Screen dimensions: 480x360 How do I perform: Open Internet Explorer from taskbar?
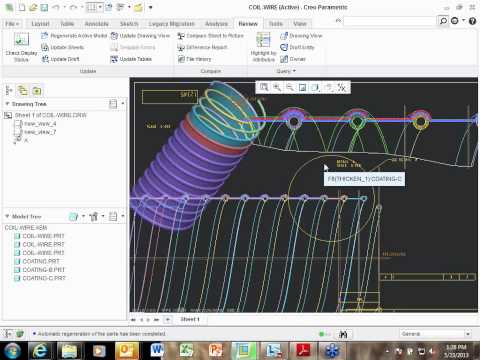coord(39,351)
